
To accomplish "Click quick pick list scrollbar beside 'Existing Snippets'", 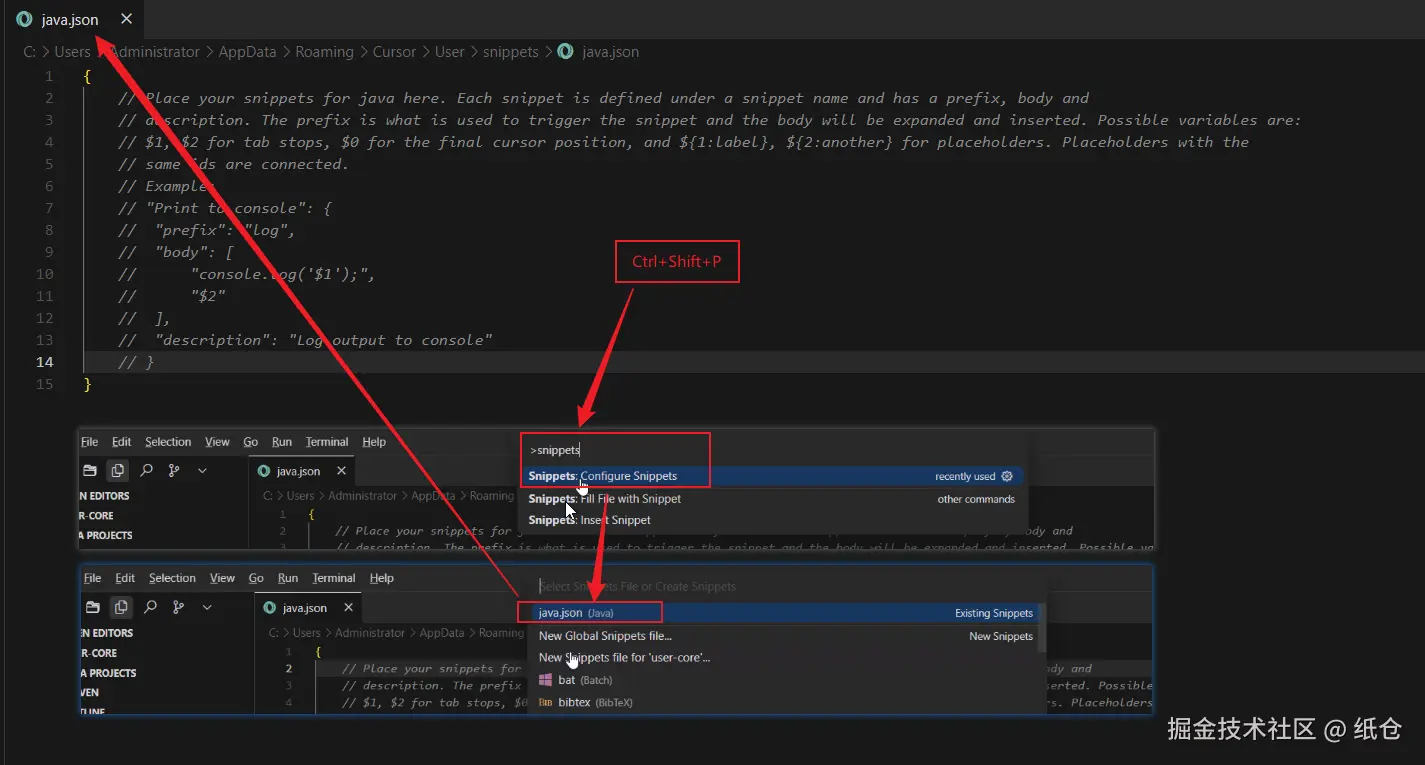I will click(1041, 626).
